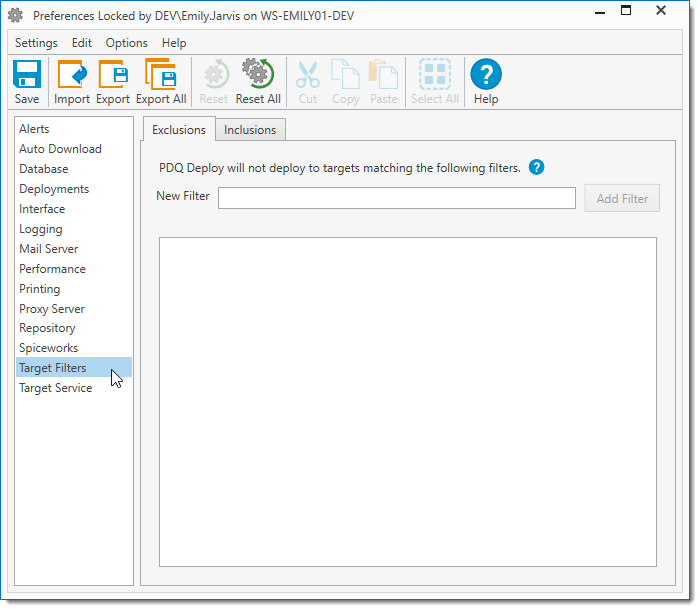Select the Exclusions tab
The width and height of the screenshot is (700, 610).
tap(179, 130)
